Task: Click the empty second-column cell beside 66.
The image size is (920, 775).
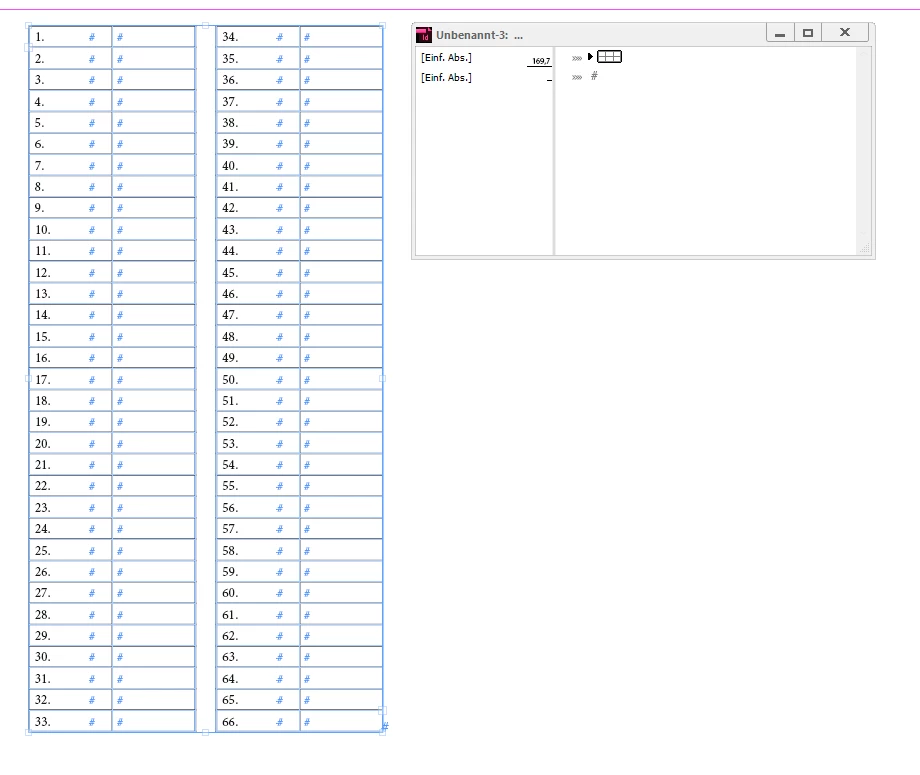Action: tap(341, 722)
